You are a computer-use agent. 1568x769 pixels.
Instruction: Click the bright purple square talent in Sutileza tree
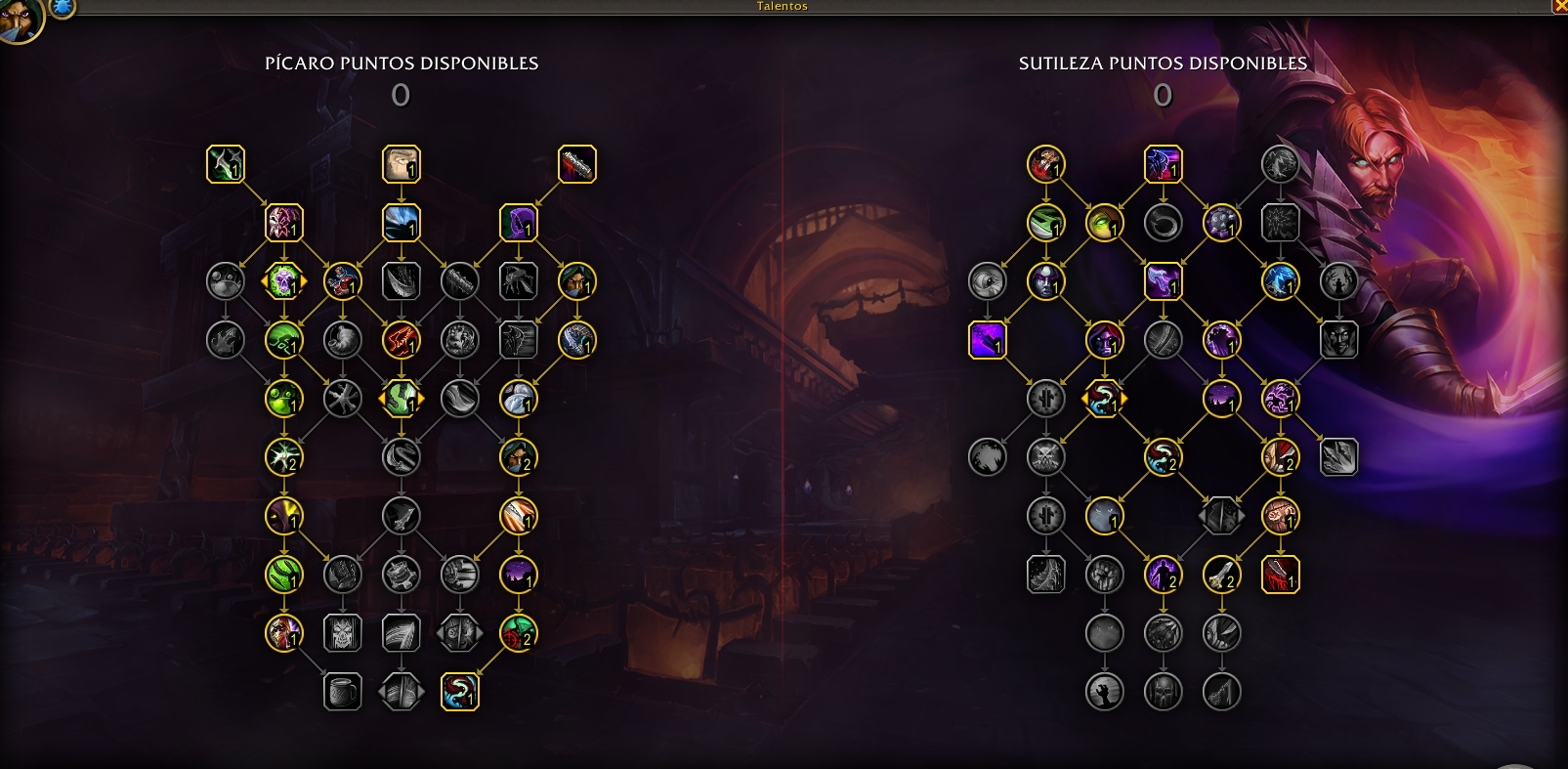point(987,340)
